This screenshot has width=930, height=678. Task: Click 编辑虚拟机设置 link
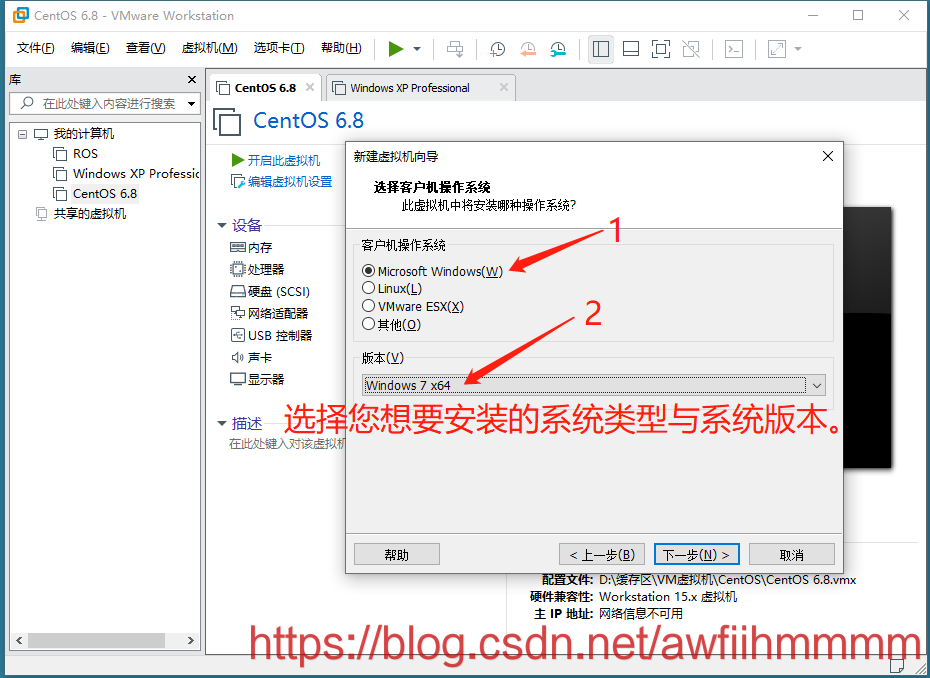point(290,182)
